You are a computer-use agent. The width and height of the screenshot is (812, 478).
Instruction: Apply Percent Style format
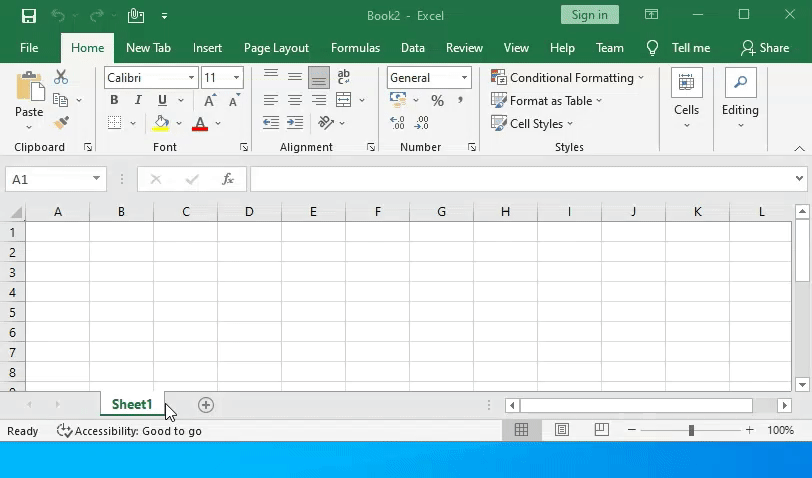click(x=438, y=100)
